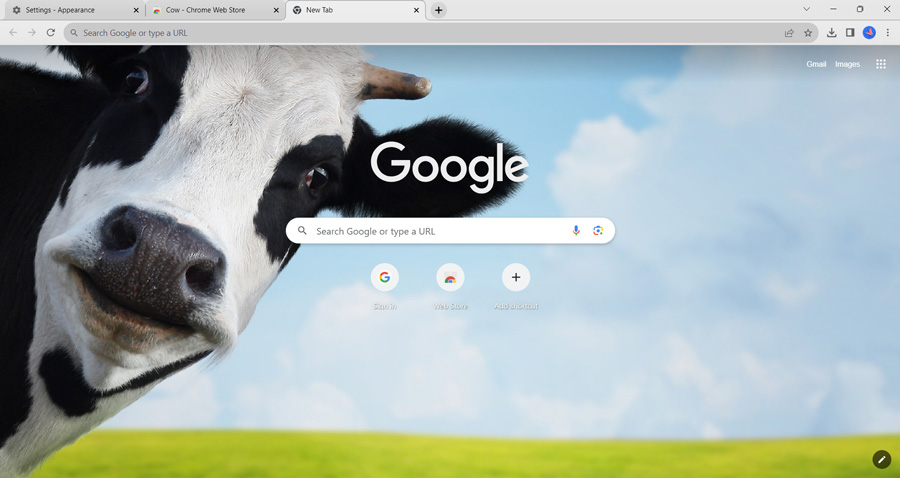Open the Images link
This screenshot has height=478, width=900.
pyautogui.click(x=847, y=64)
